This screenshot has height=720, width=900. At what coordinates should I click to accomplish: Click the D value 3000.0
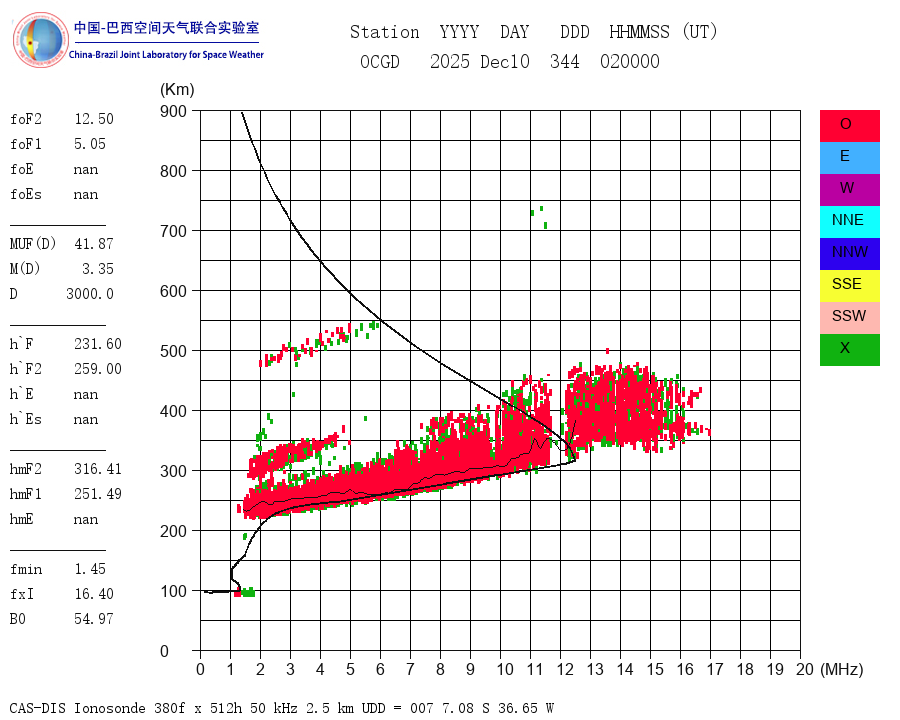click(90, 294)
